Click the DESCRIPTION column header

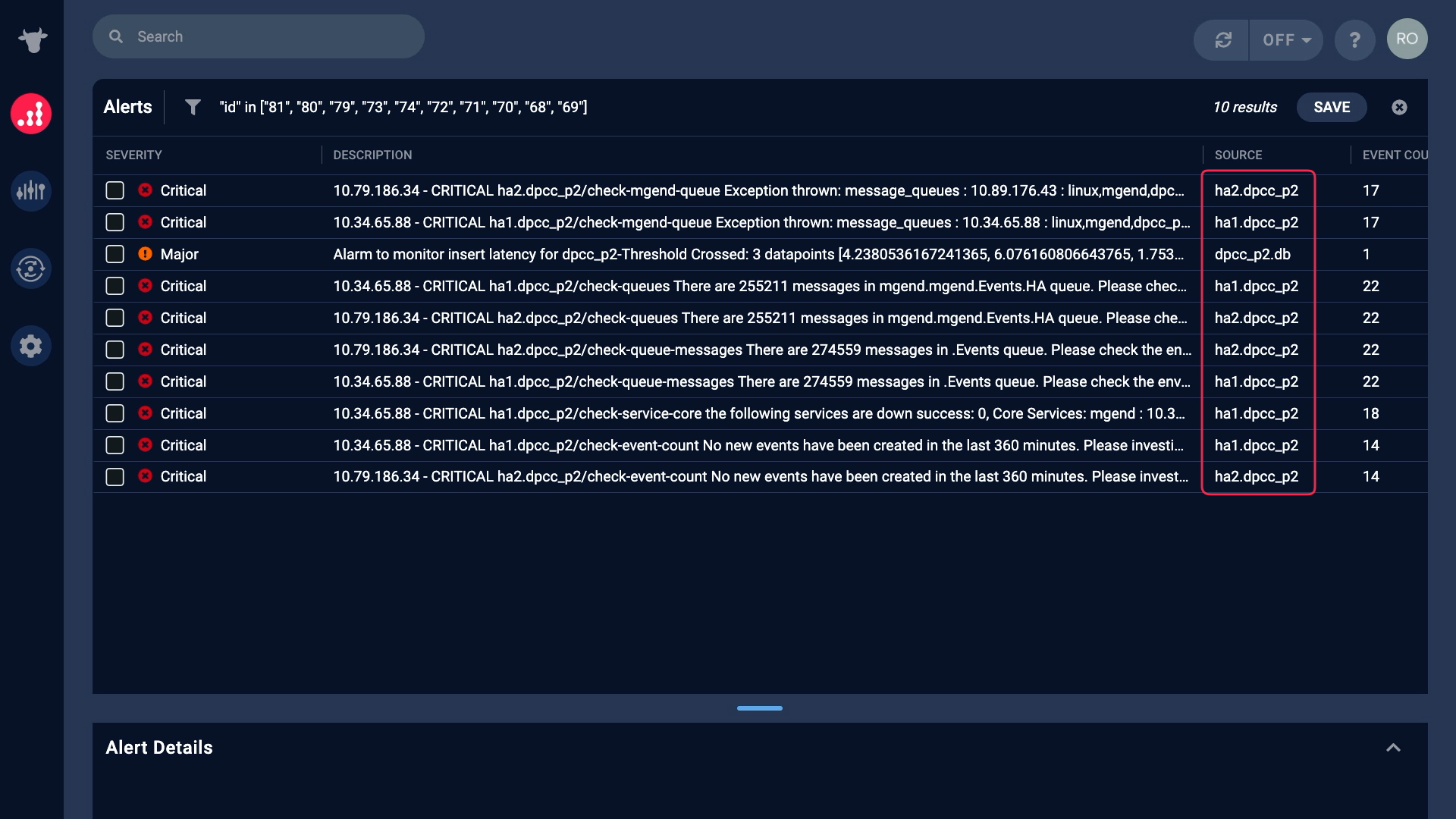(372, 155)
